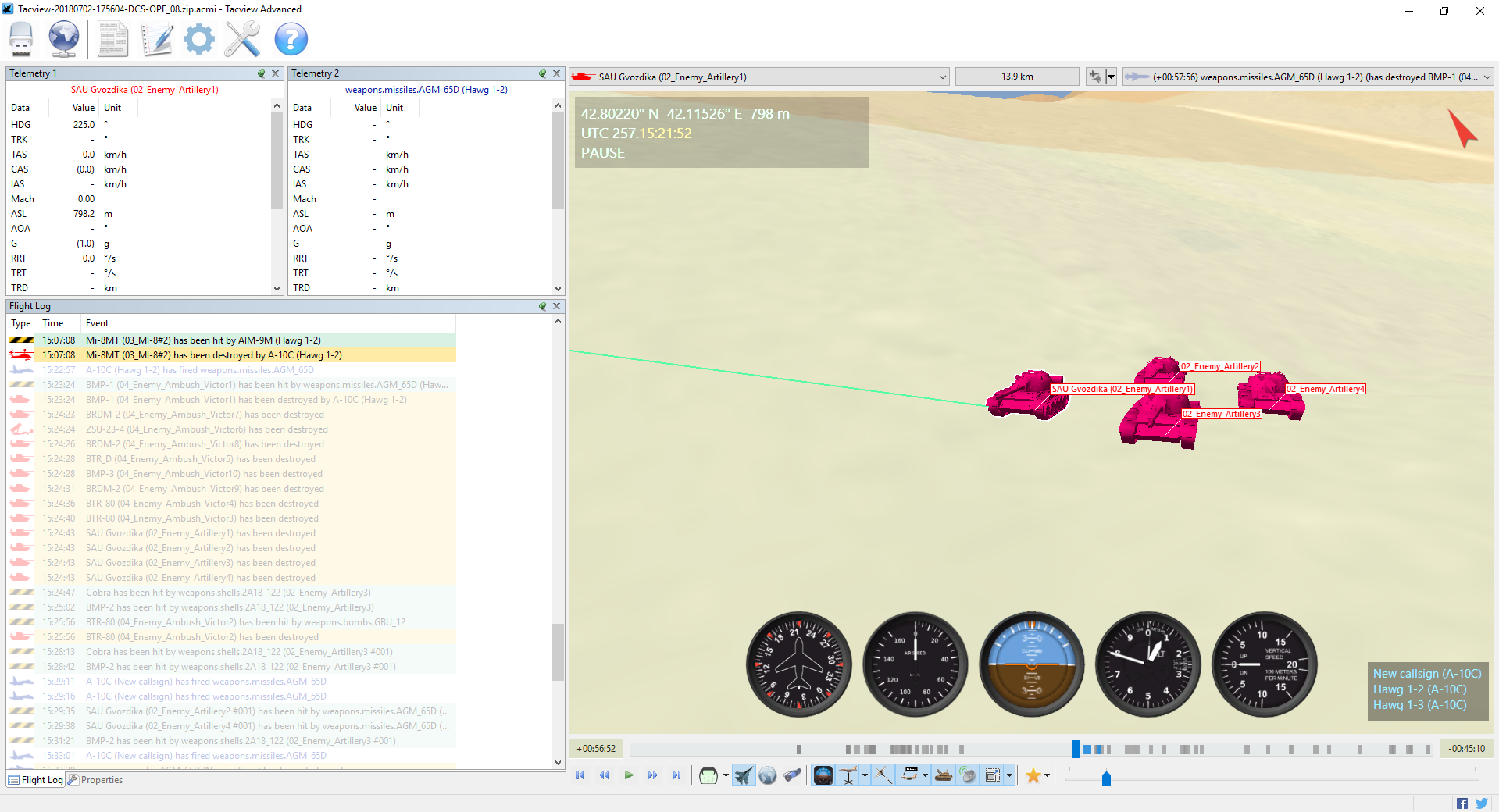
Task: Select Hawg 1-3 (A-10C) in aircraft list
Action: pos(1419,705)
